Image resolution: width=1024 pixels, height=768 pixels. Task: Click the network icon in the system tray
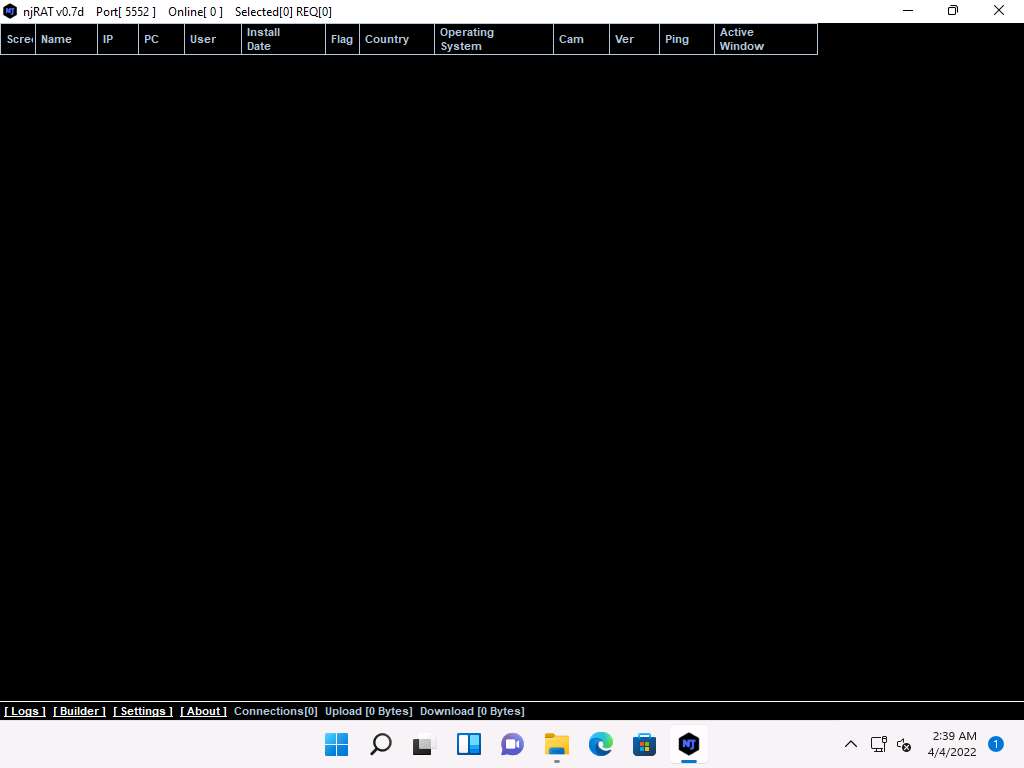click(x=879, y=744)
